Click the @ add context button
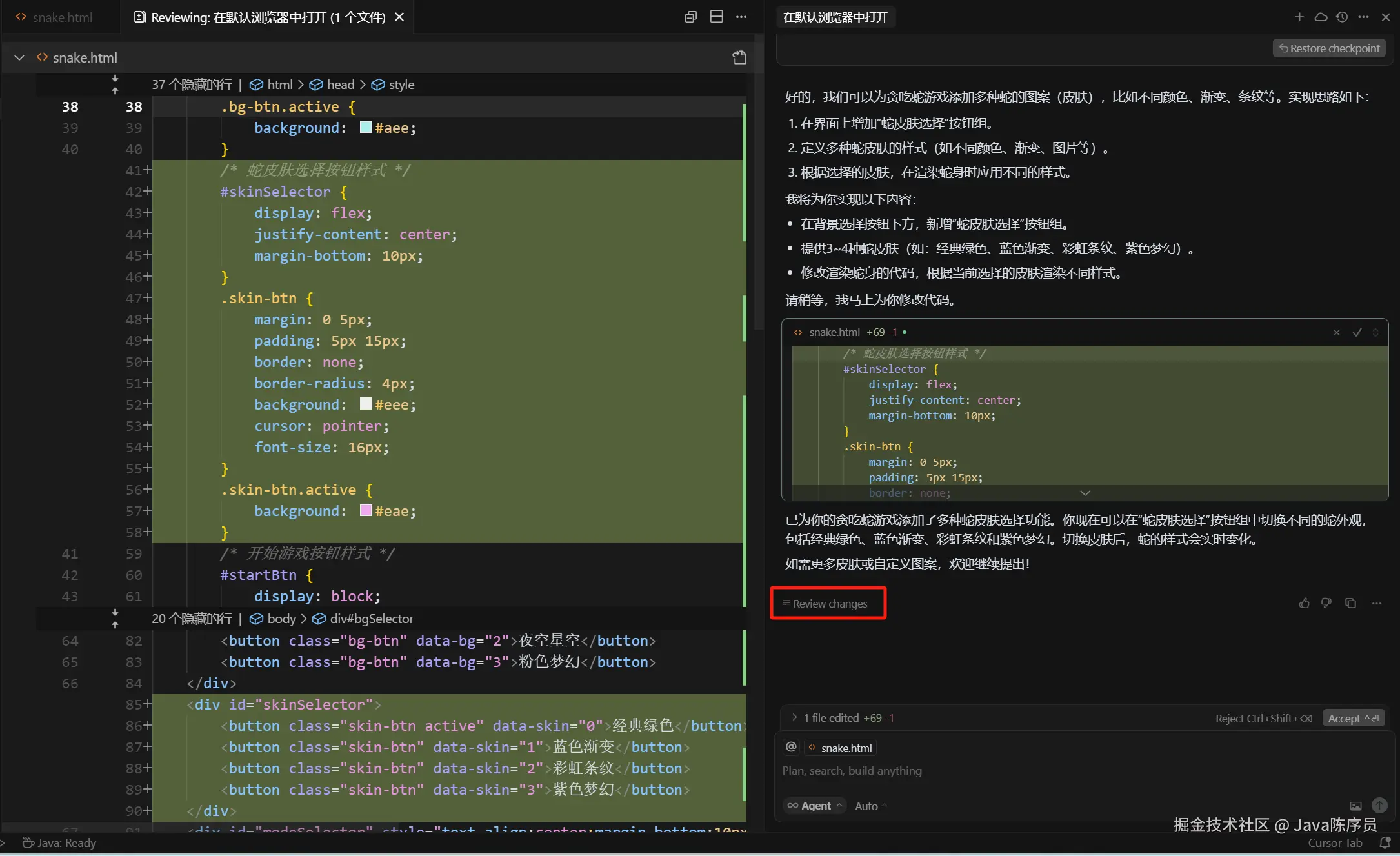The image size is (1400, 856). (791, 747)
